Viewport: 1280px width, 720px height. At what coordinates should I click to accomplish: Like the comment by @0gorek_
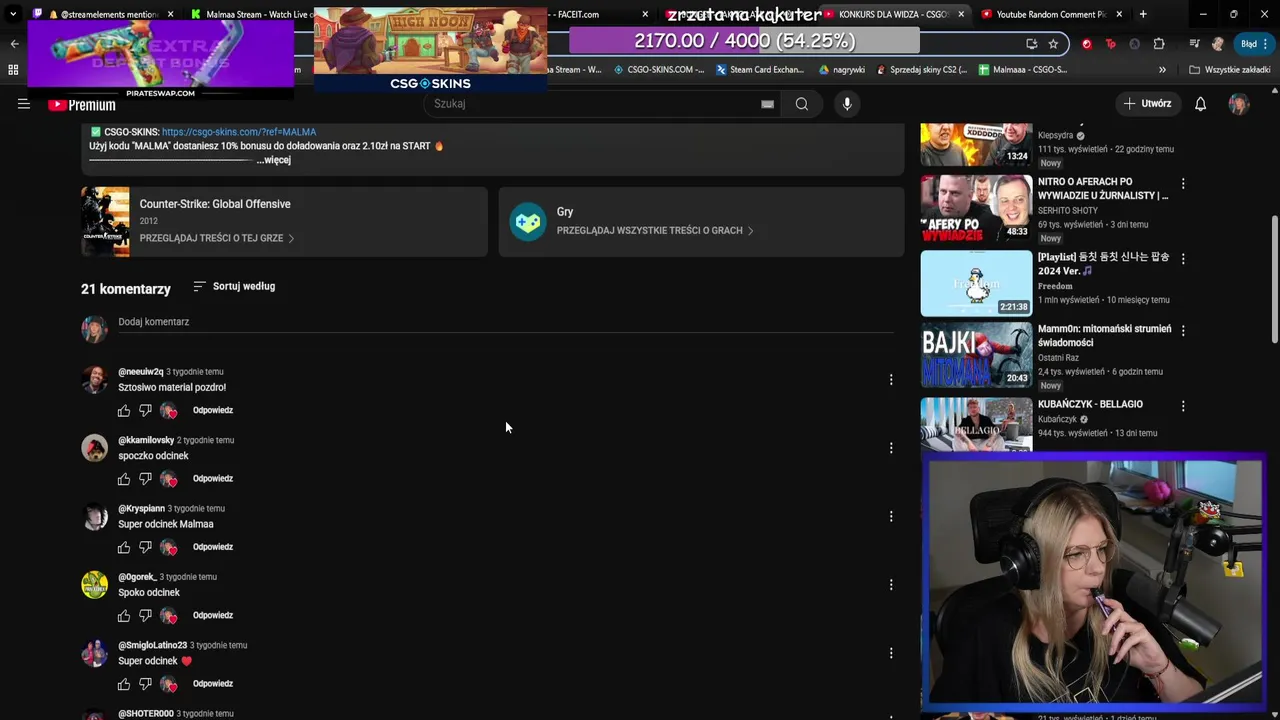(124, 616)
